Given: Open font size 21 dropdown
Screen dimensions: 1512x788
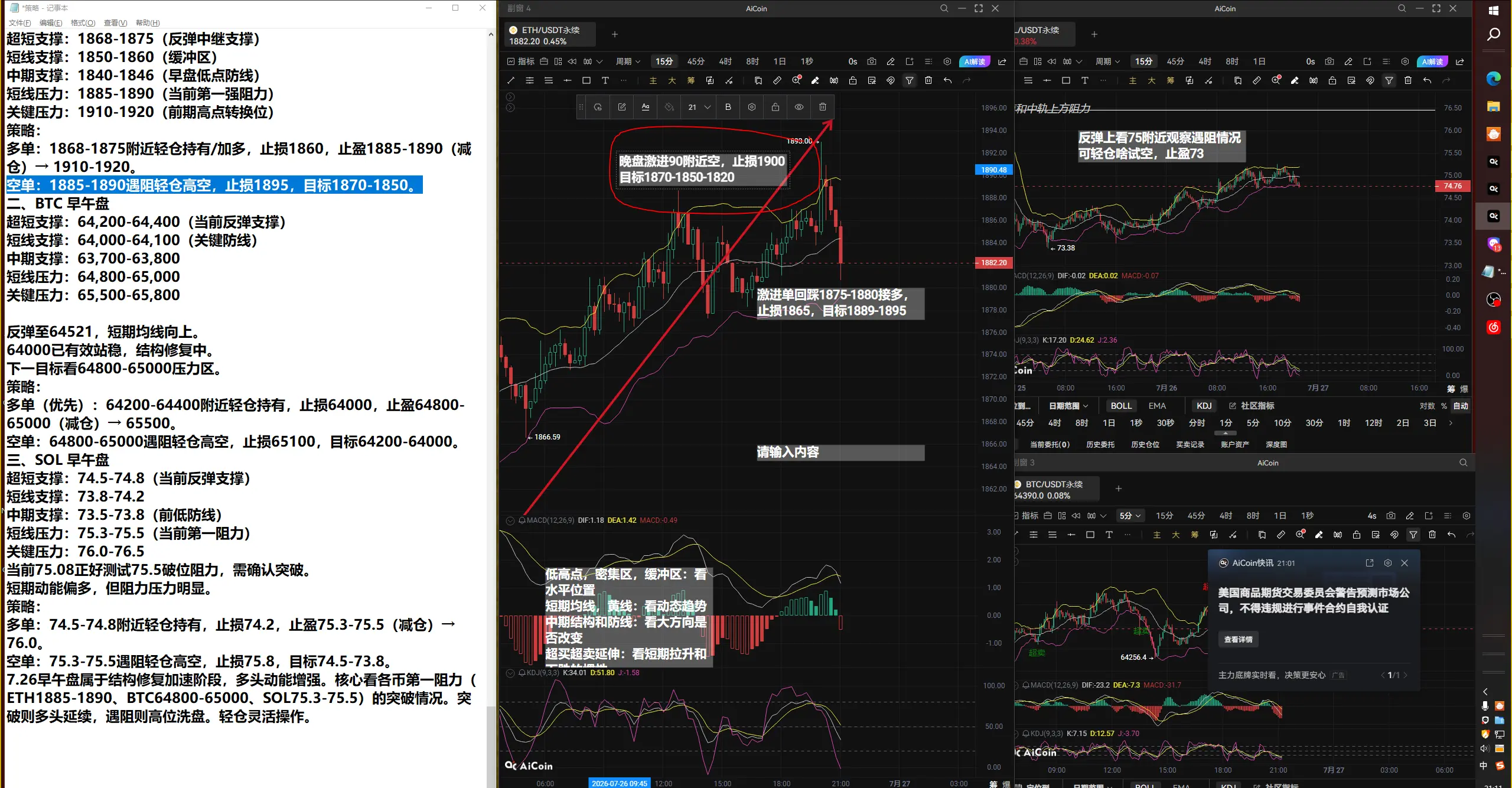Looking at the screenshot, I should 699,107.
